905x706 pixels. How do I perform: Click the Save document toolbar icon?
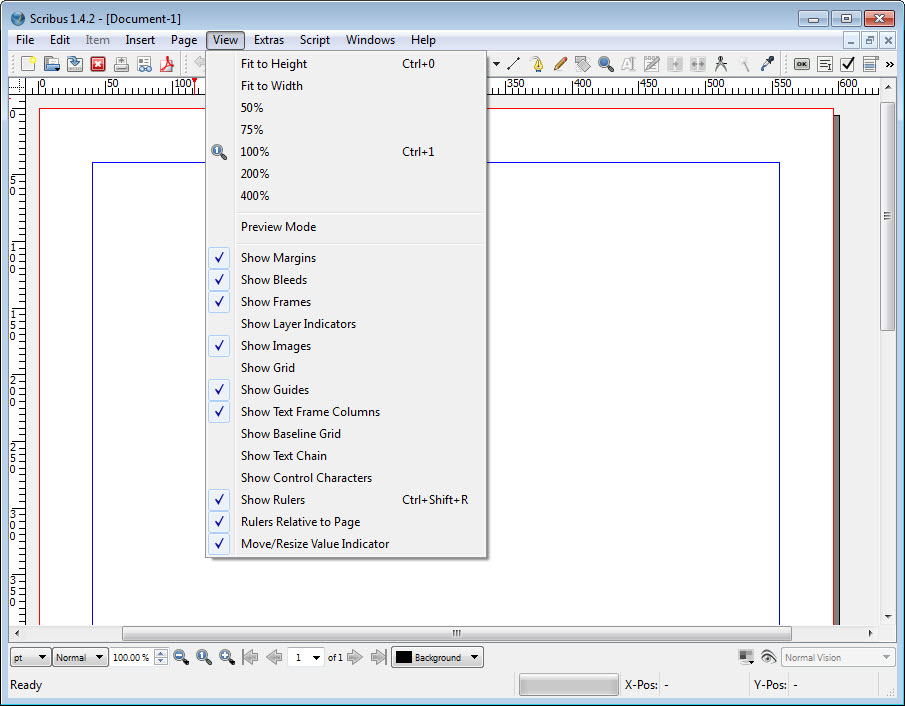tap(75, 63)
